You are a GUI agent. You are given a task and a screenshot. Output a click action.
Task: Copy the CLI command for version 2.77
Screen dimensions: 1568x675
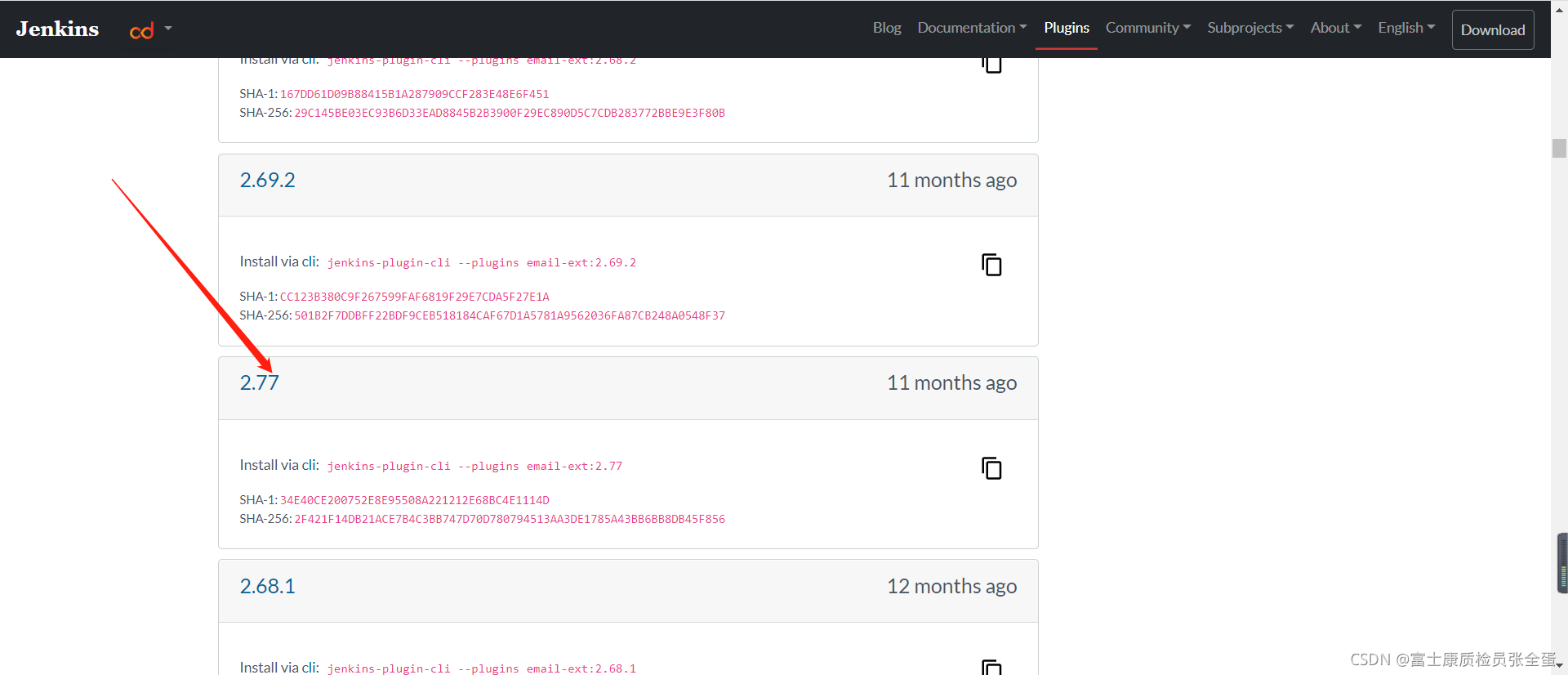991,468
